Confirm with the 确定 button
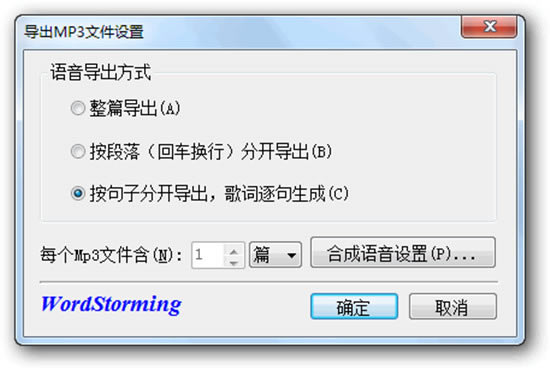This screenshot has height=370, width=550. pyautogui.click(x=354, y=307)
